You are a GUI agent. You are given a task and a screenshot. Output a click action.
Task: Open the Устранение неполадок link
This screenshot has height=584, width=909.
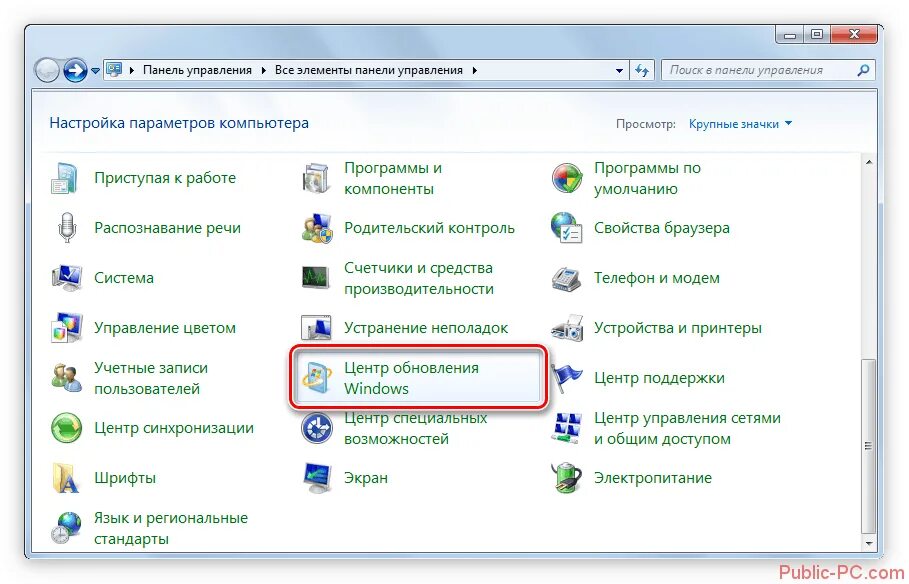tap(426, 328)
